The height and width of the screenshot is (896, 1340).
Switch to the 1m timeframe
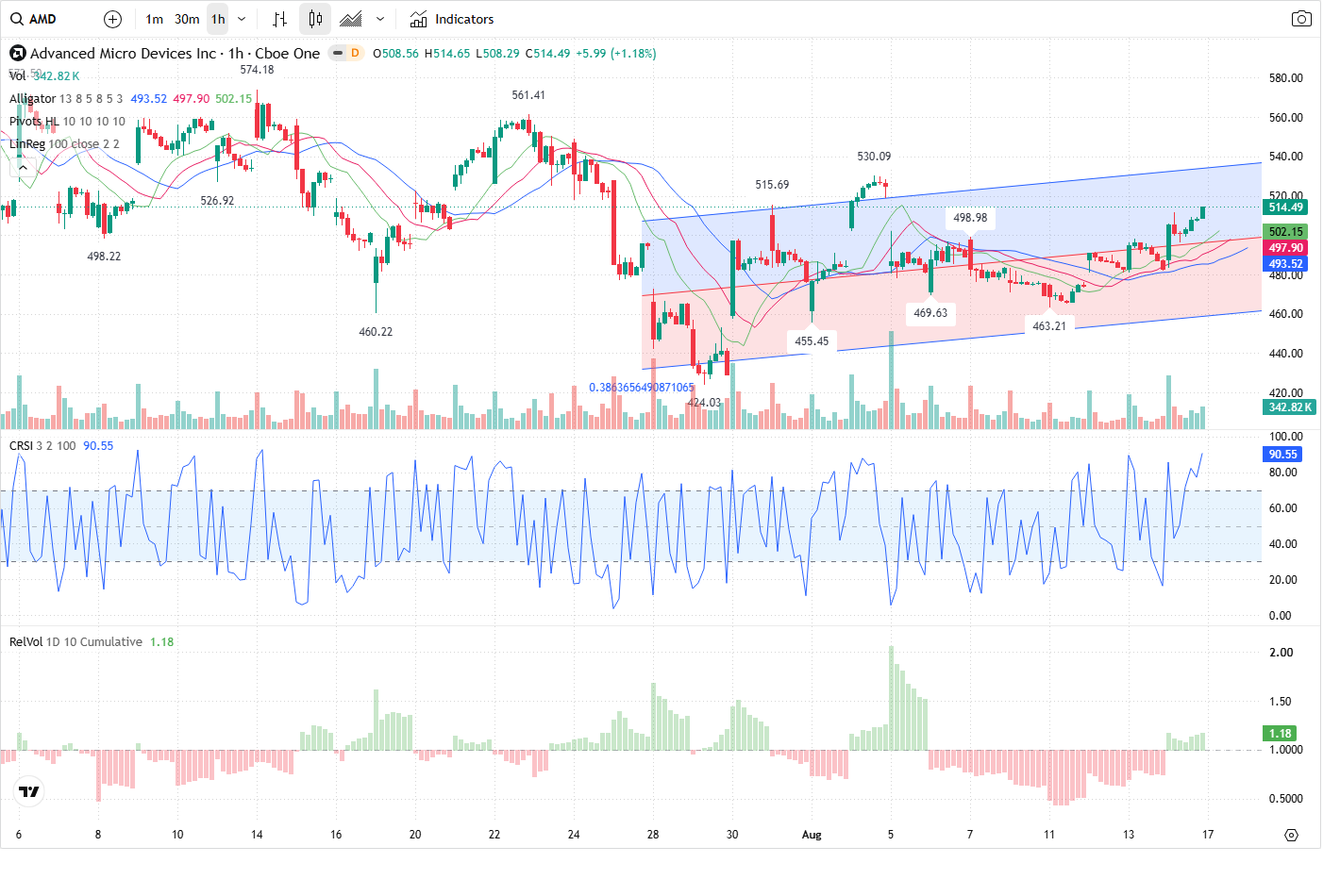pyautogui.click(x=155, y=19)
